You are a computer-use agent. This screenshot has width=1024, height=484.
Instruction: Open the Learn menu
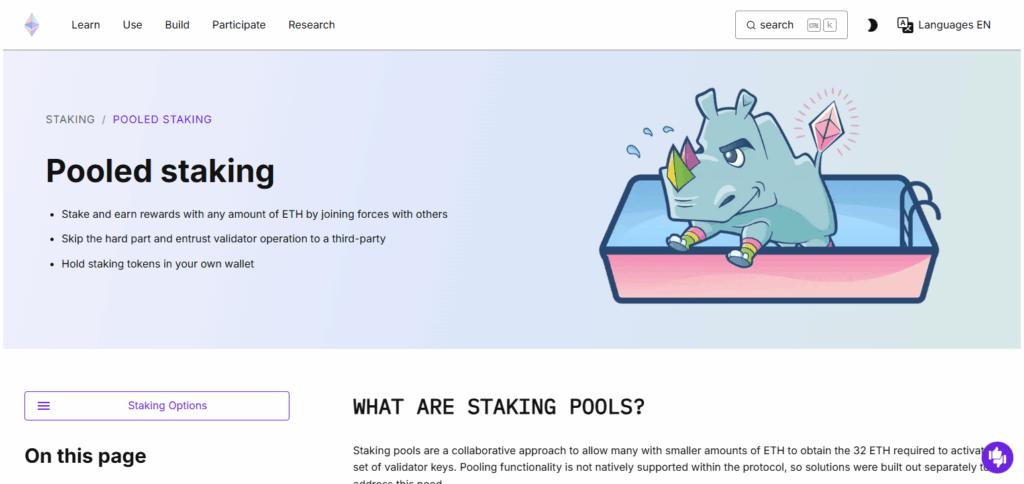click(86, 25)
